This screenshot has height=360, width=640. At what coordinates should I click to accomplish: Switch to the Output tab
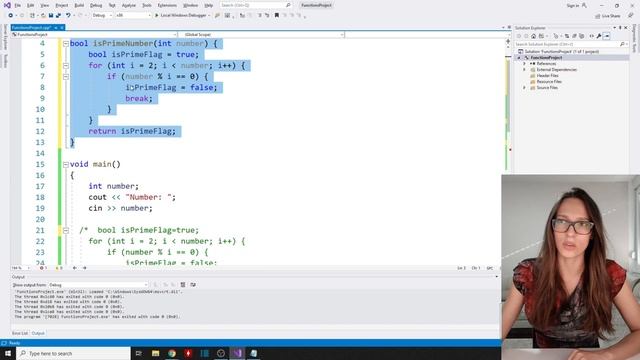tap(38, 333)
